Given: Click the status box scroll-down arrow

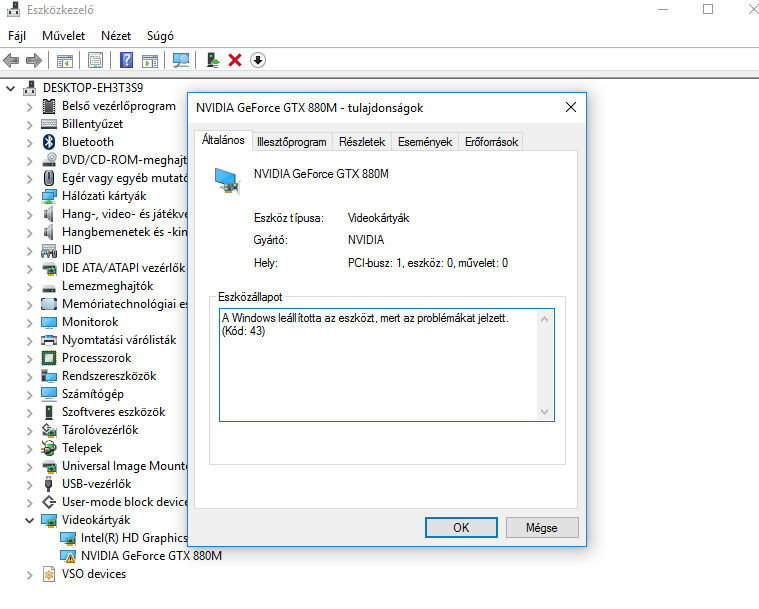Looking at the screenshot, I should click(544, 411).
